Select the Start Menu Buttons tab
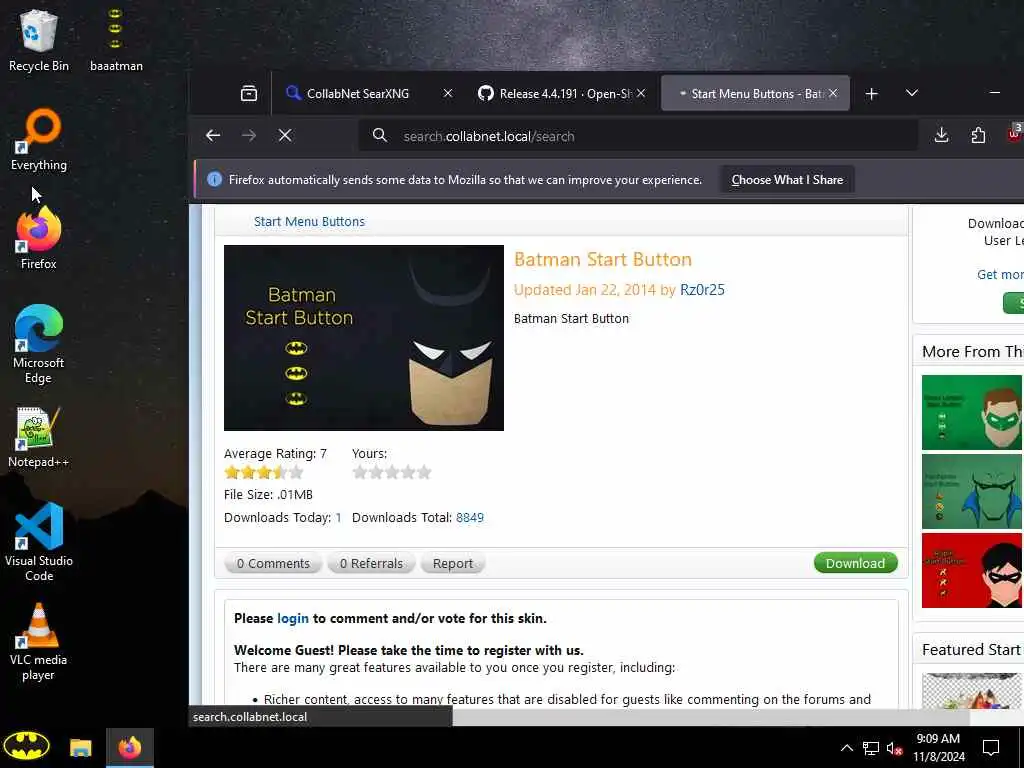The height and width of the screenshot is (768, 1024). coord(756,93)
